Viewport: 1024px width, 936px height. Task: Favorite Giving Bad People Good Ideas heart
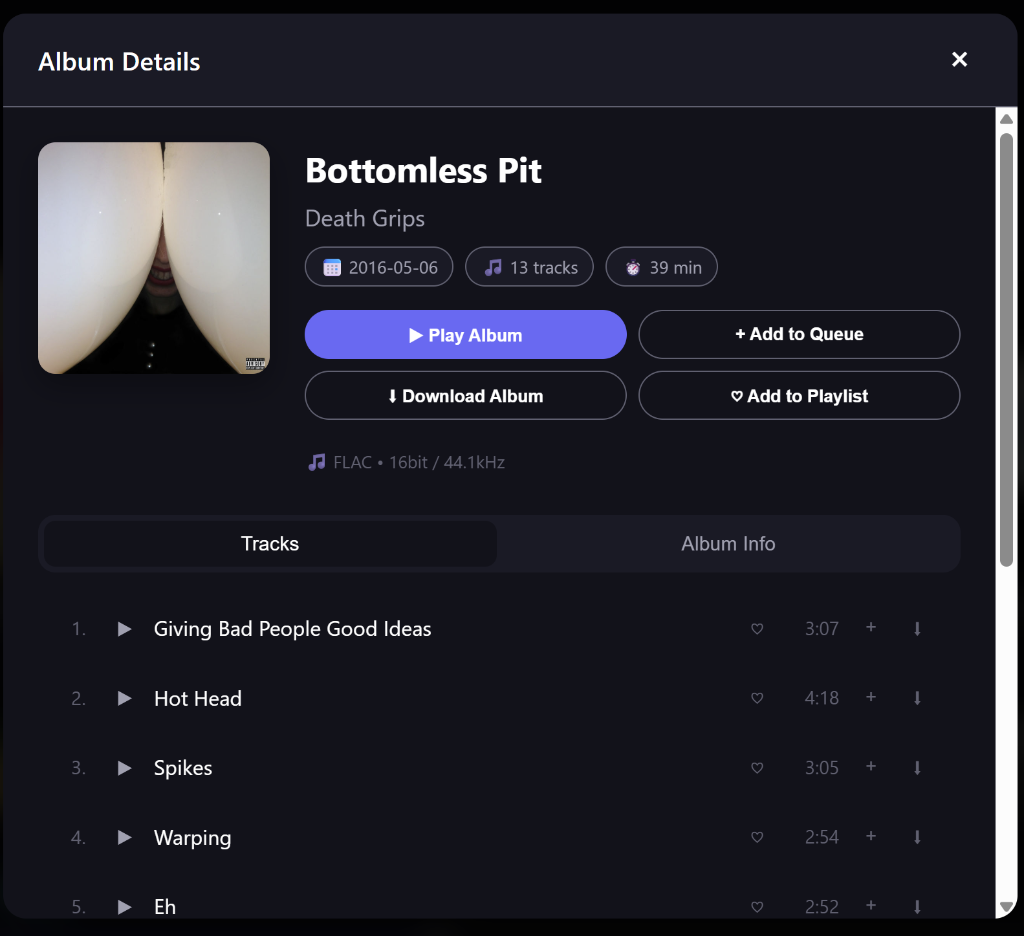tap(757, 629)
